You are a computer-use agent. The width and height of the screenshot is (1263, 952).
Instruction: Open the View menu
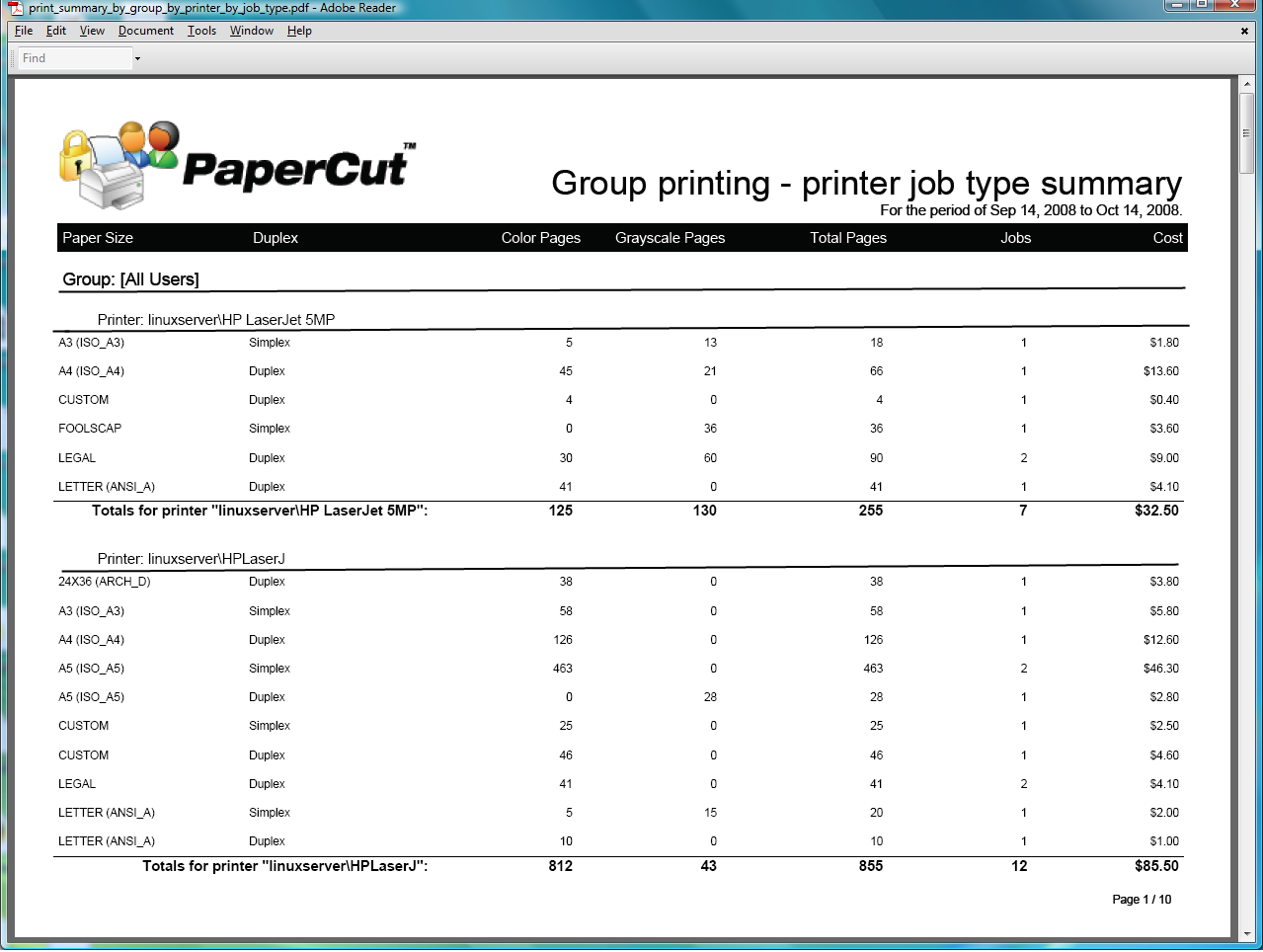point(92,31)
